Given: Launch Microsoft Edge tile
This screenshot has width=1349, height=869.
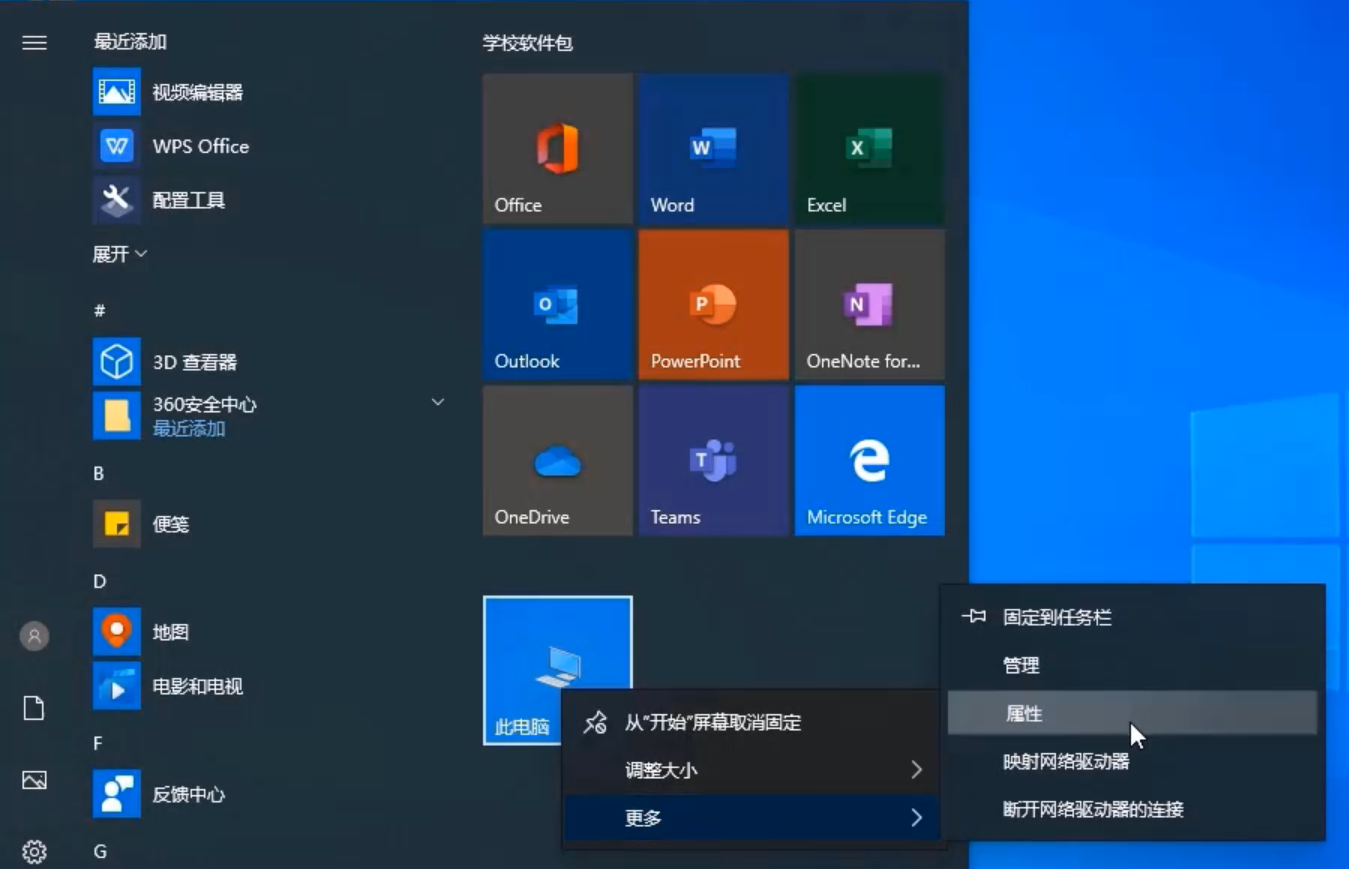Looking at the screenshot, I should (x=869, y=461).
